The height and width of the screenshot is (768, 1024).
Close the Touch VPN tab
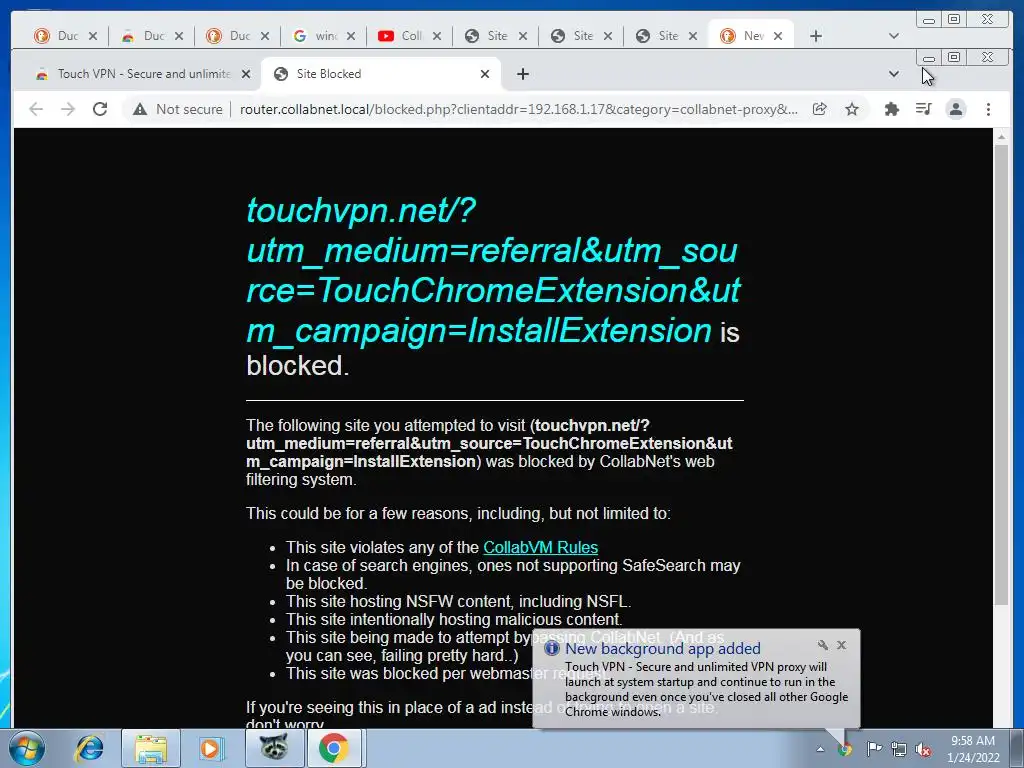click(246, 74)
